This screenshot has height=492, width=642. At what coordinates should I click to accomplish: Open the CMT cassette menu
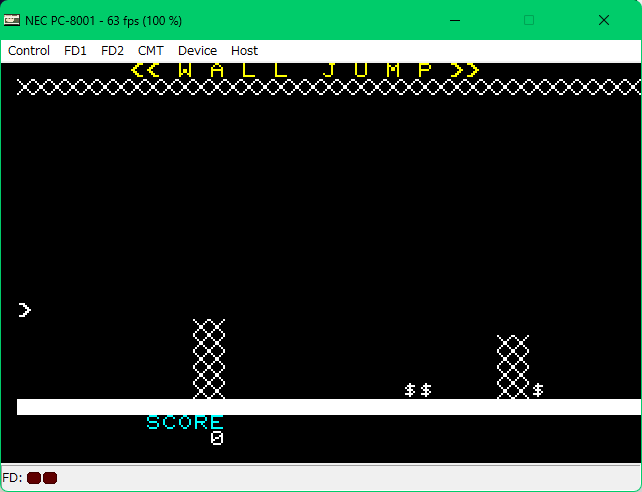151,50
